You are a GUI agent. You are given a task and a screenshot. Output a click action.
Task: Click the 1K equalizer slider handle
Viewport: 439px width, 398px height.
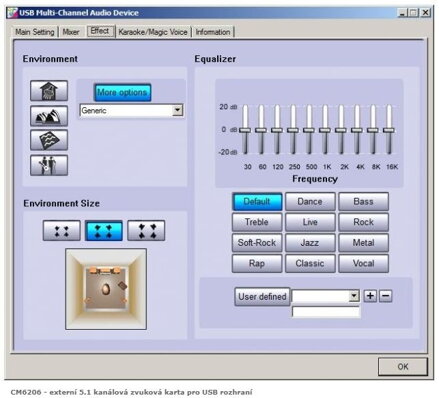(x=325, y=130)
